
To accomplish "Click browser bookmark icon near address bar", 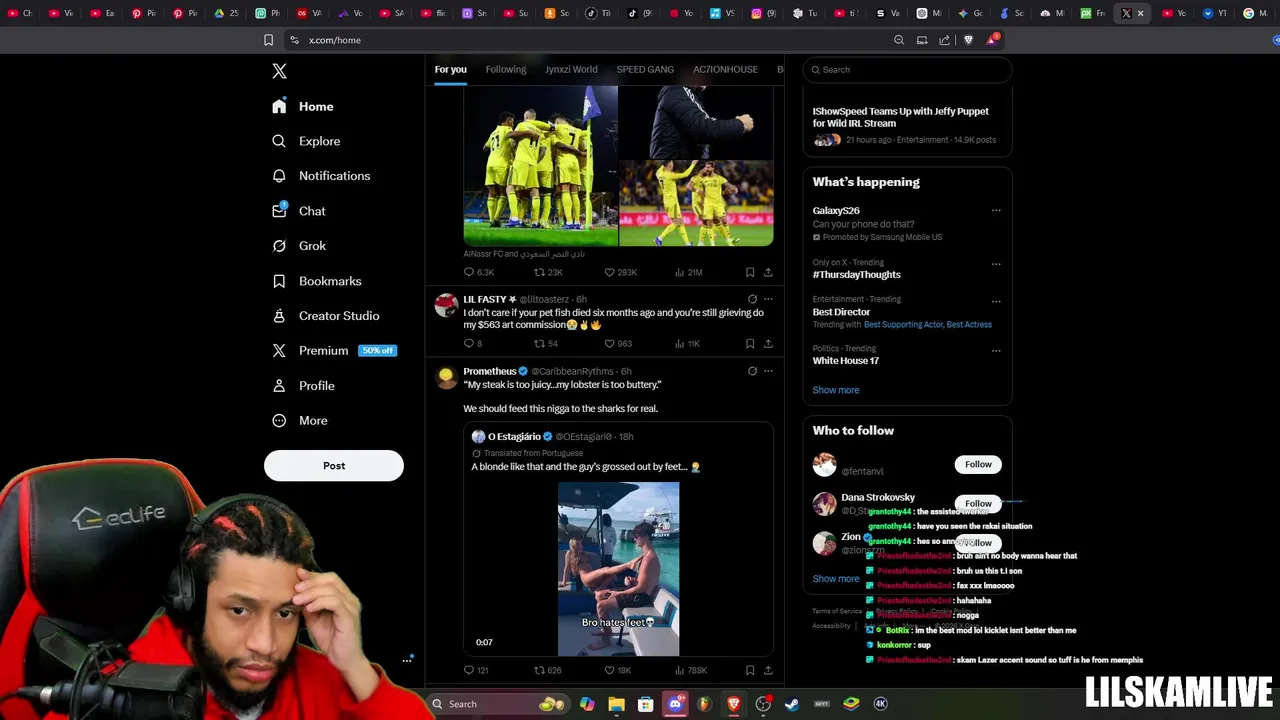I will 268,40.
